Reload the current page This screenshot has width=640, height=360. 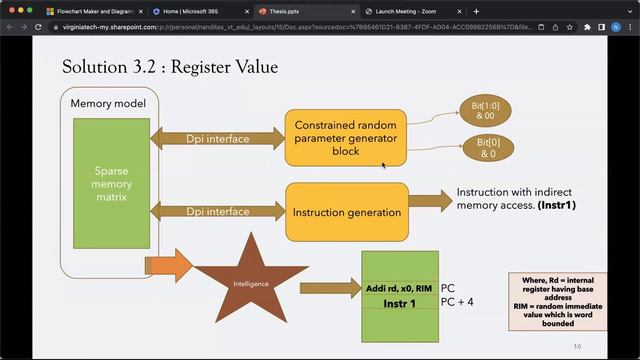click(38, 27)
